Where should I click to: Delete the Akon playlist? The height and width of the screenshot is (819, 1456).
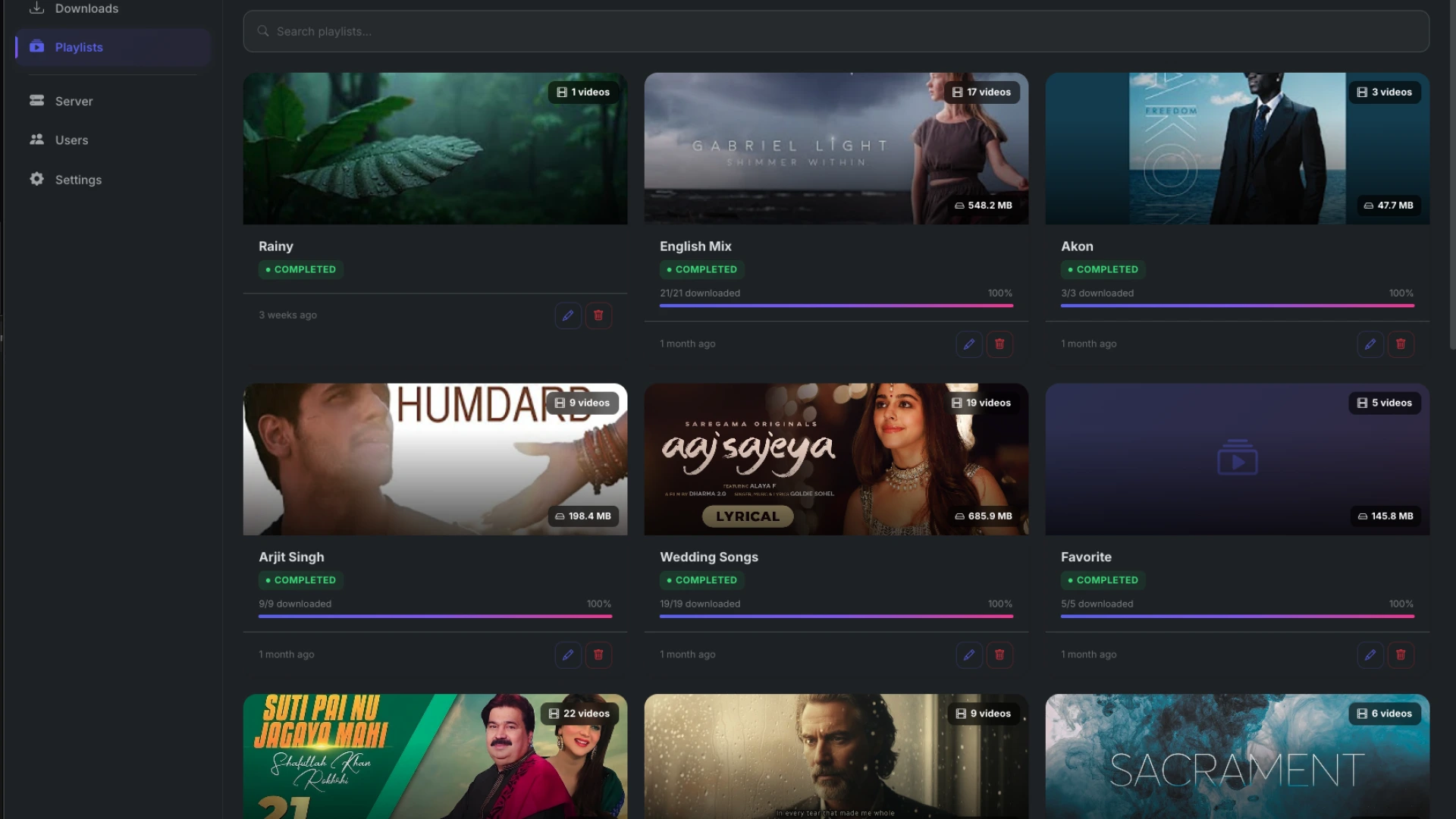point(1401,344)
